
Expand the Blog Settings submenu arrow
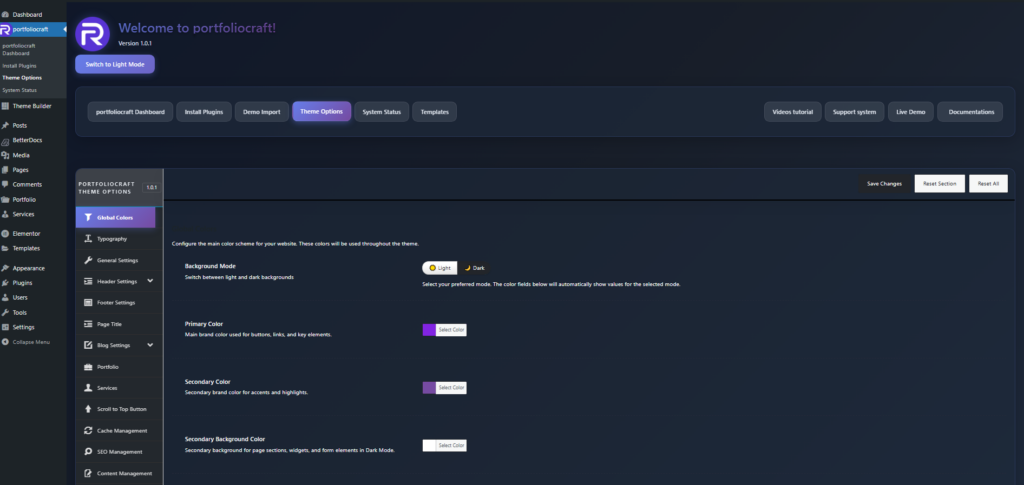150,345
